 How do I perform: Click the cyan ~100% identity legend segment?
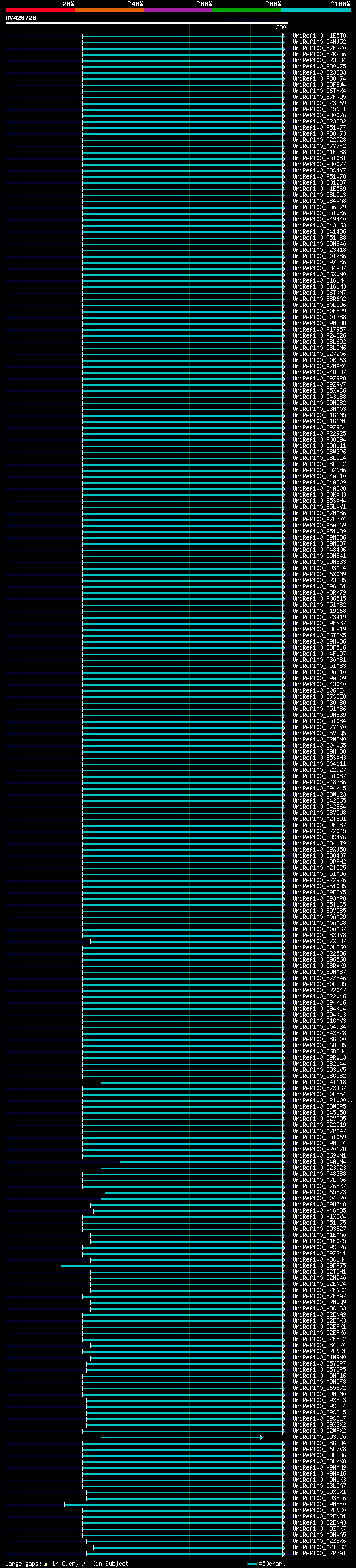pyautogui.click(x=315, y=10)
